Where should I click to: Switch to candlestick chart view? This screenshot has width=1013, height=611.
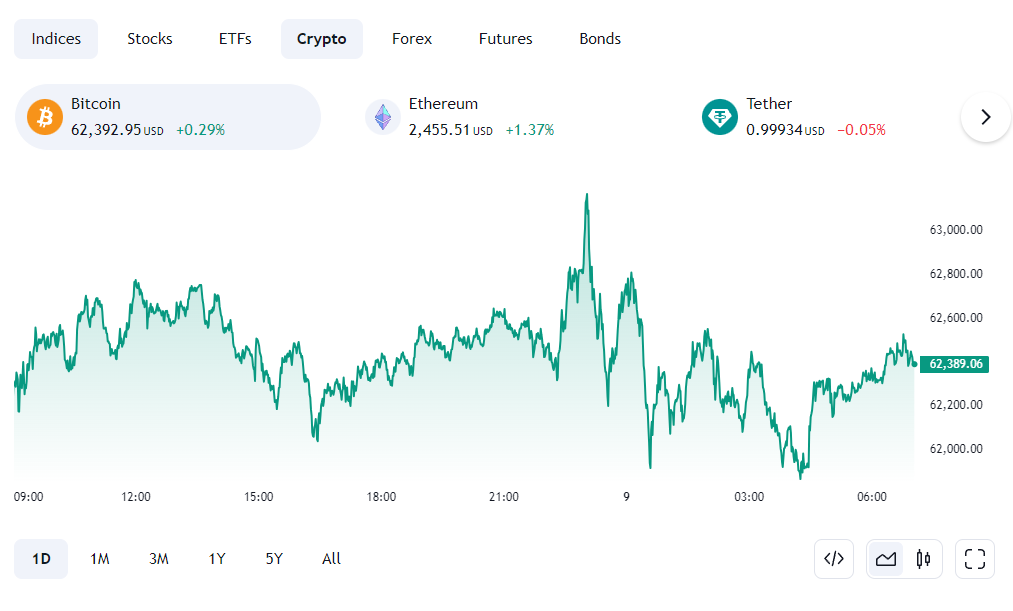click(x=923, y=559)
